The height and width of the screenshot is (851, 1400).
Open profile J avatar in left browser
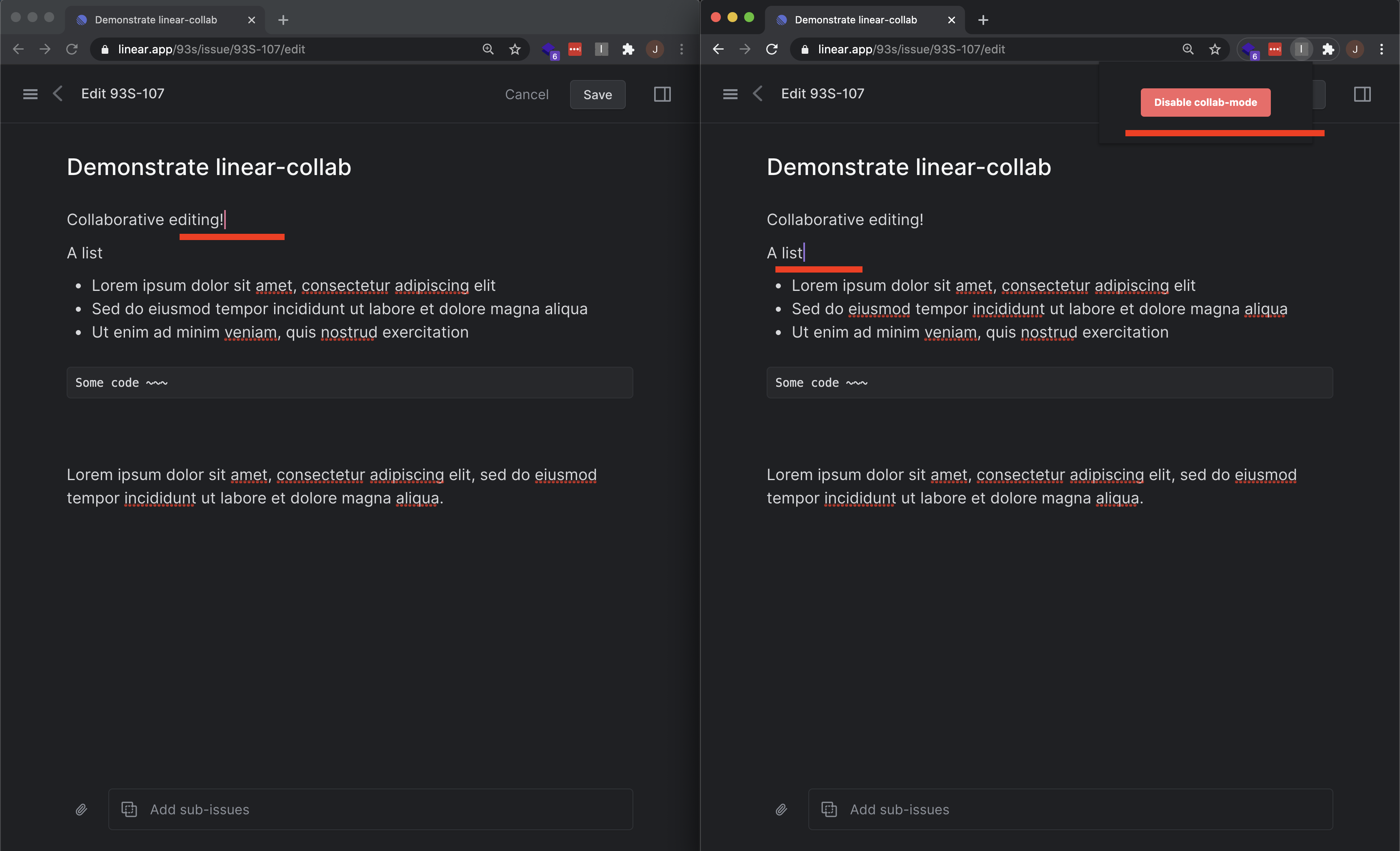(655, 49)
